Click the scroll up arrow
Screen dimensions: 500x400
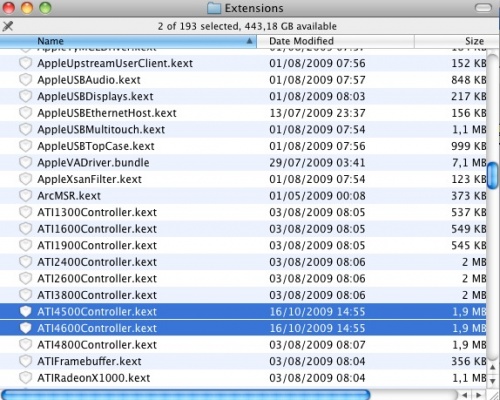tap(493, 367)
